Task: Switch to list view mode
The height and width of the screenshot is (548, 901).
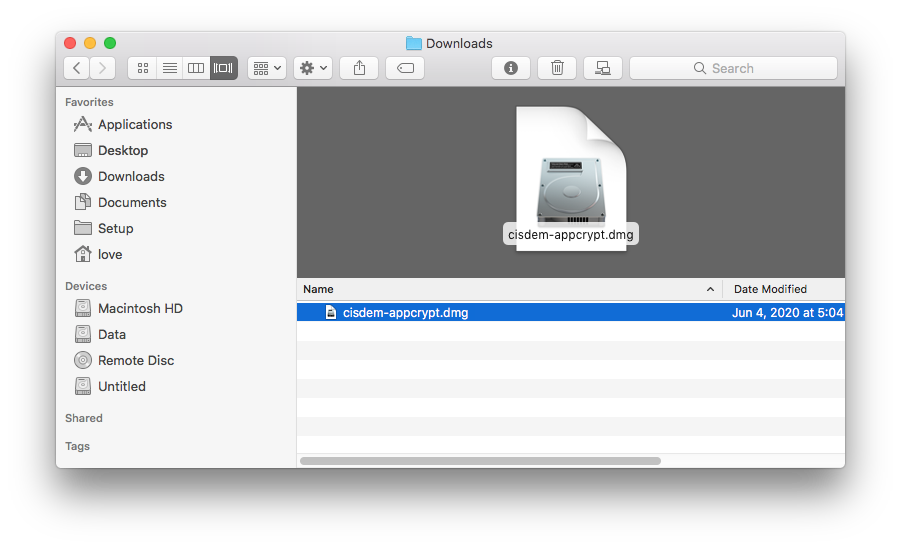Action: (x=169, y=68)
